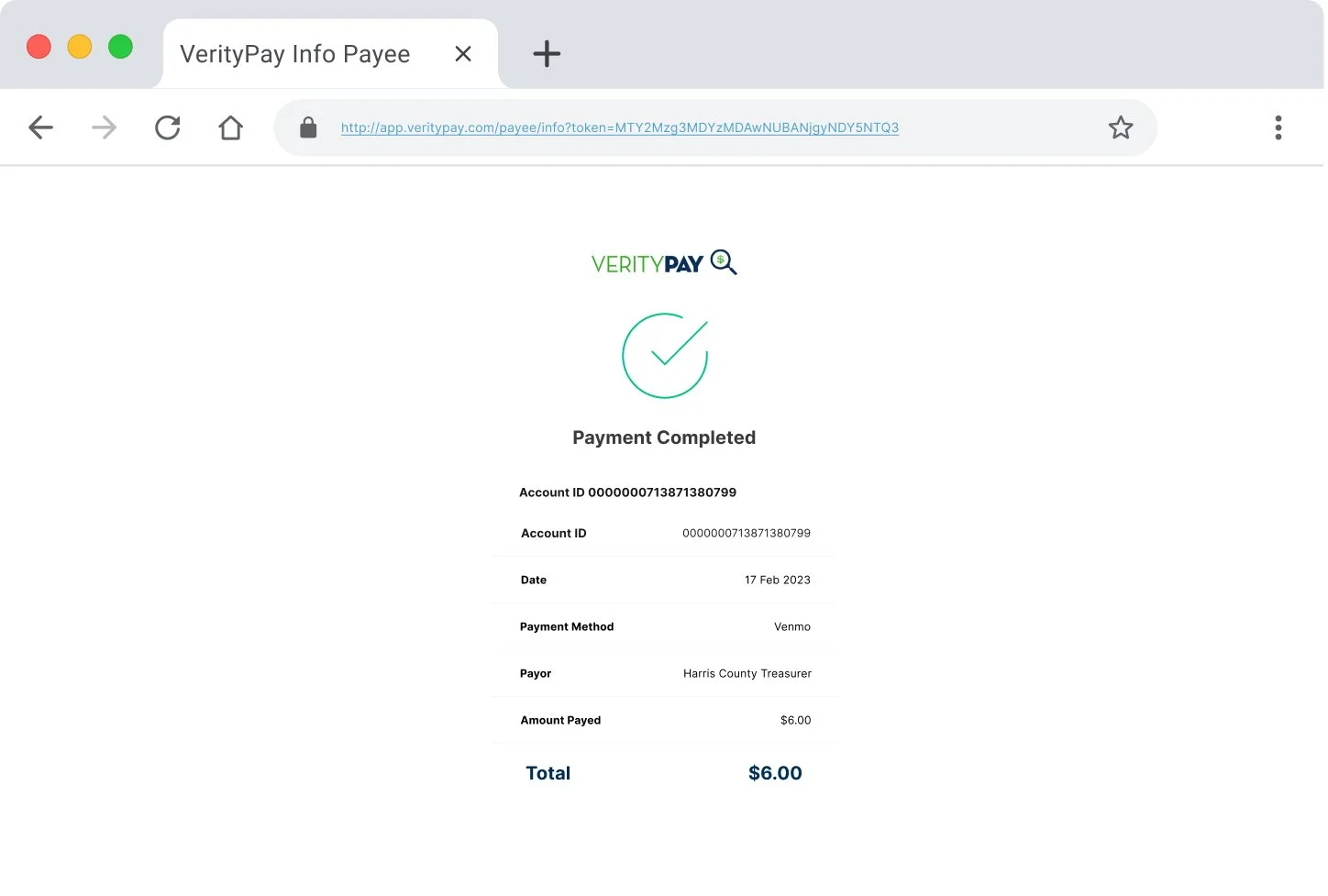Image resolution: width=1328 pixels, height=896 pixels.
Task: Open the three-dot browser options menu
Action: click(1278, 127)
